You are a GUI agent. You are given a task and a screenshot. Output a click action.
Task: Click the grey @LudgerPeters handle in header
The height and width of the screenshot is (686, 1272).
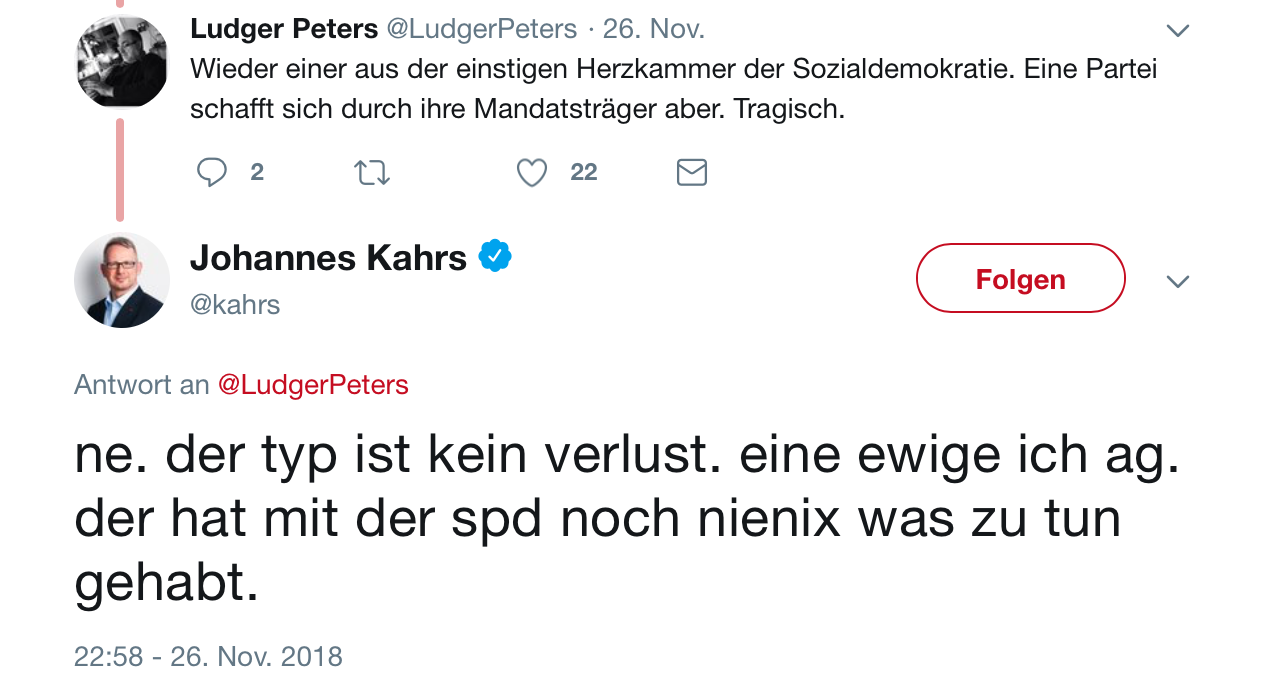[x=482, y=29]
